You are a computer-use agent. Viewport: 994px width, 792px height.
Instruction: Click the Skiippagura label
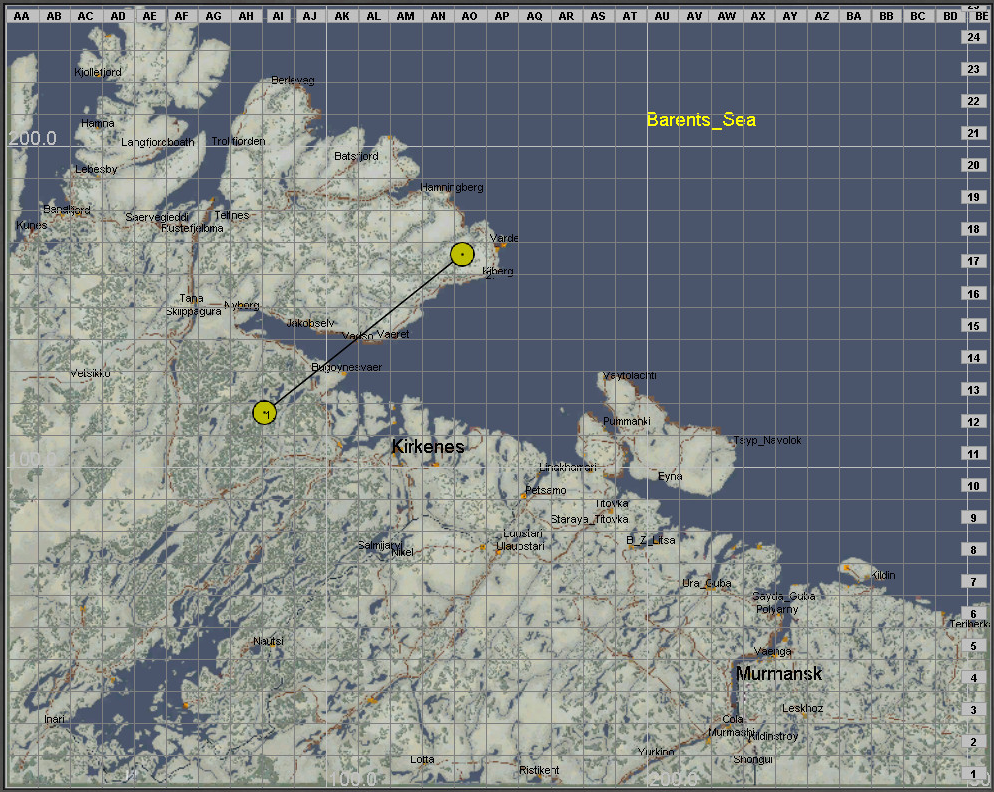pos(194,311)
